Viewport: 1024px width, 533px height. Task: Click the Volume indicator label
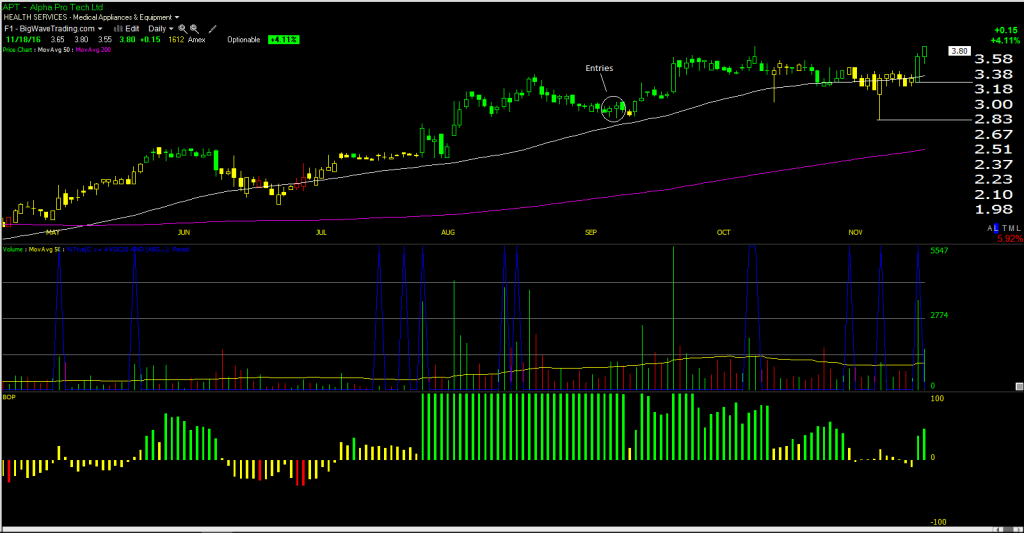click(x=12, y=250)
